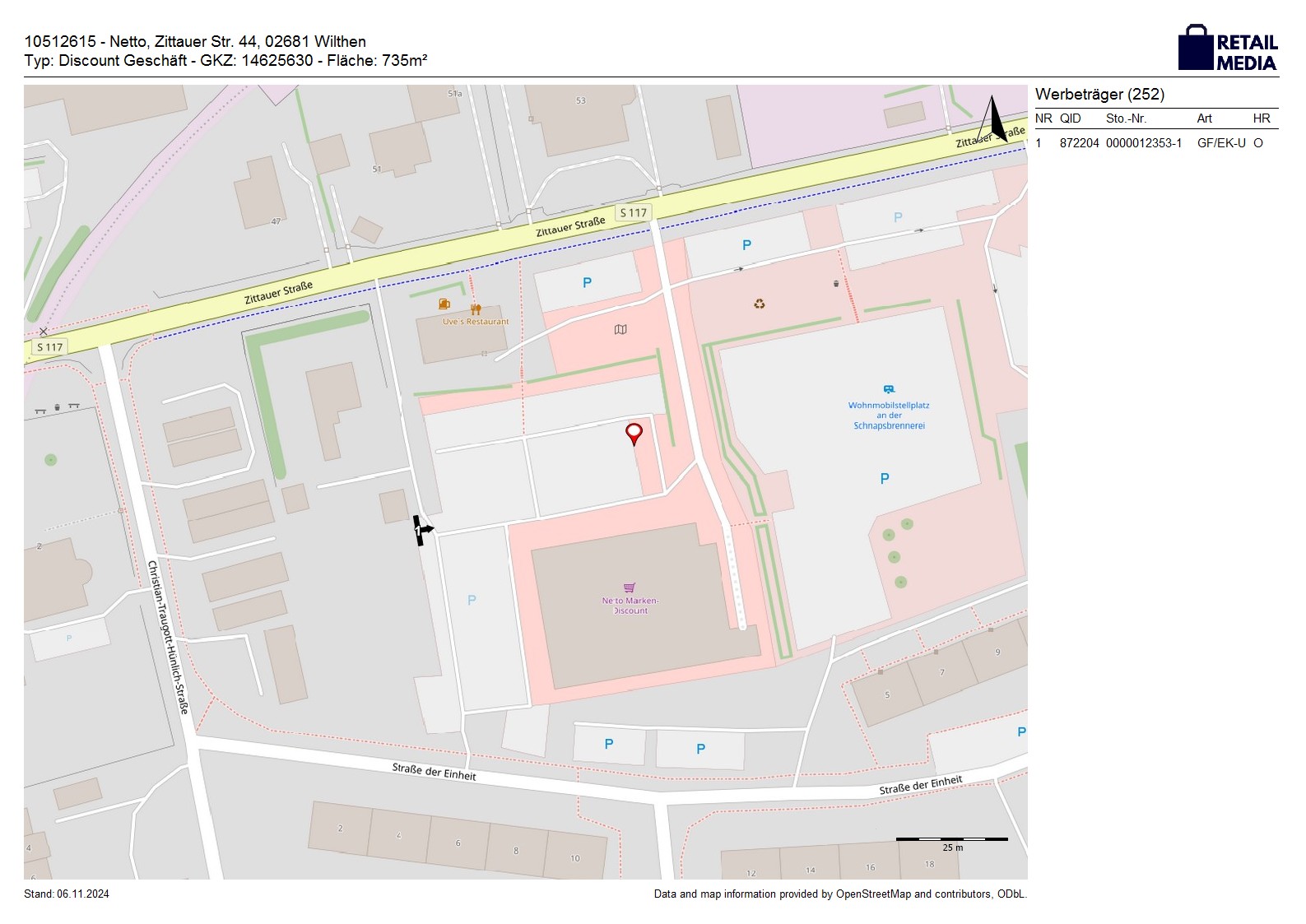Click the Retail Media logo

point(1228,49)
